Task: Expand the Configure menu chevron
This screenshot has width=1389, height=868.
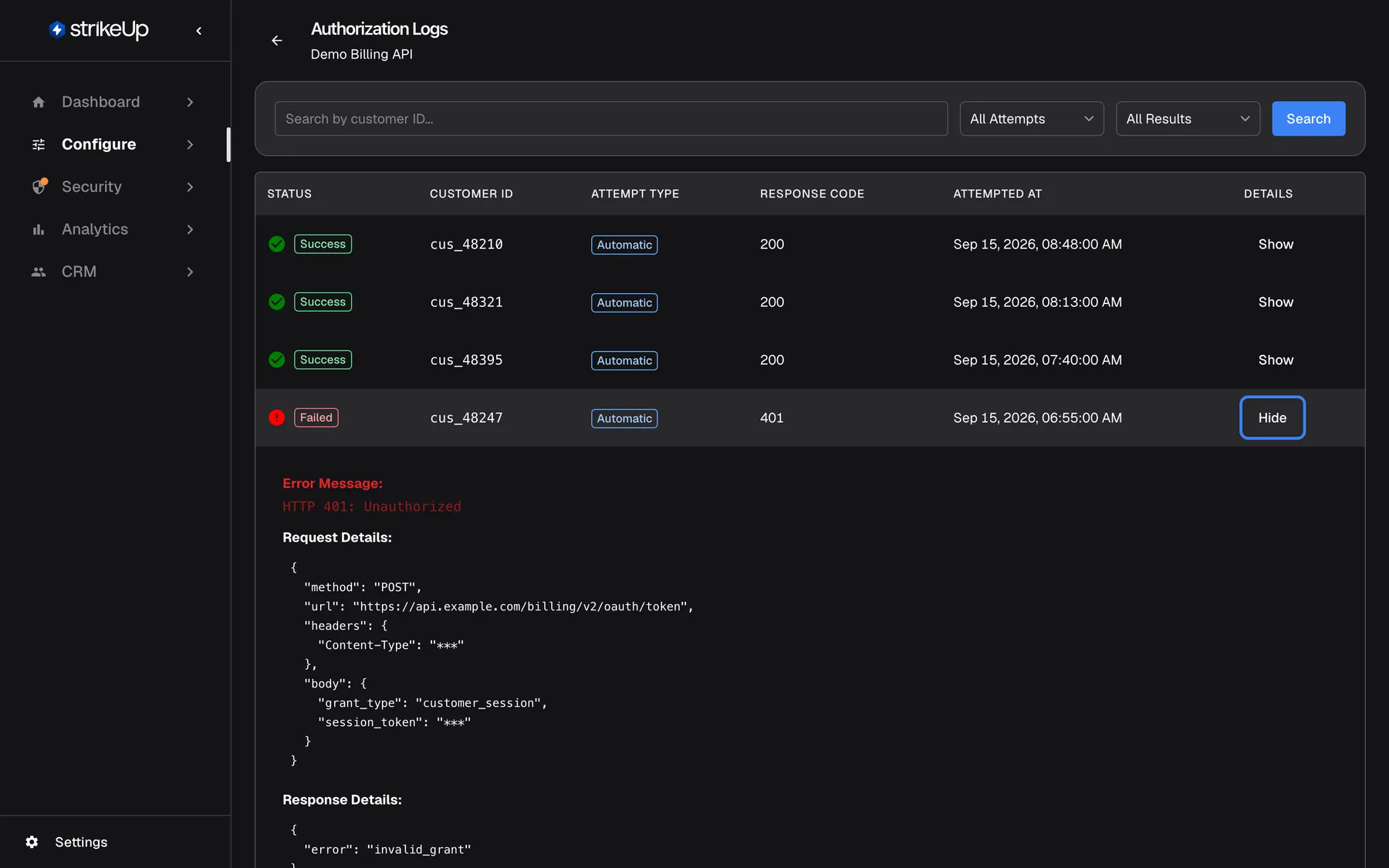Action: point(190,144)
